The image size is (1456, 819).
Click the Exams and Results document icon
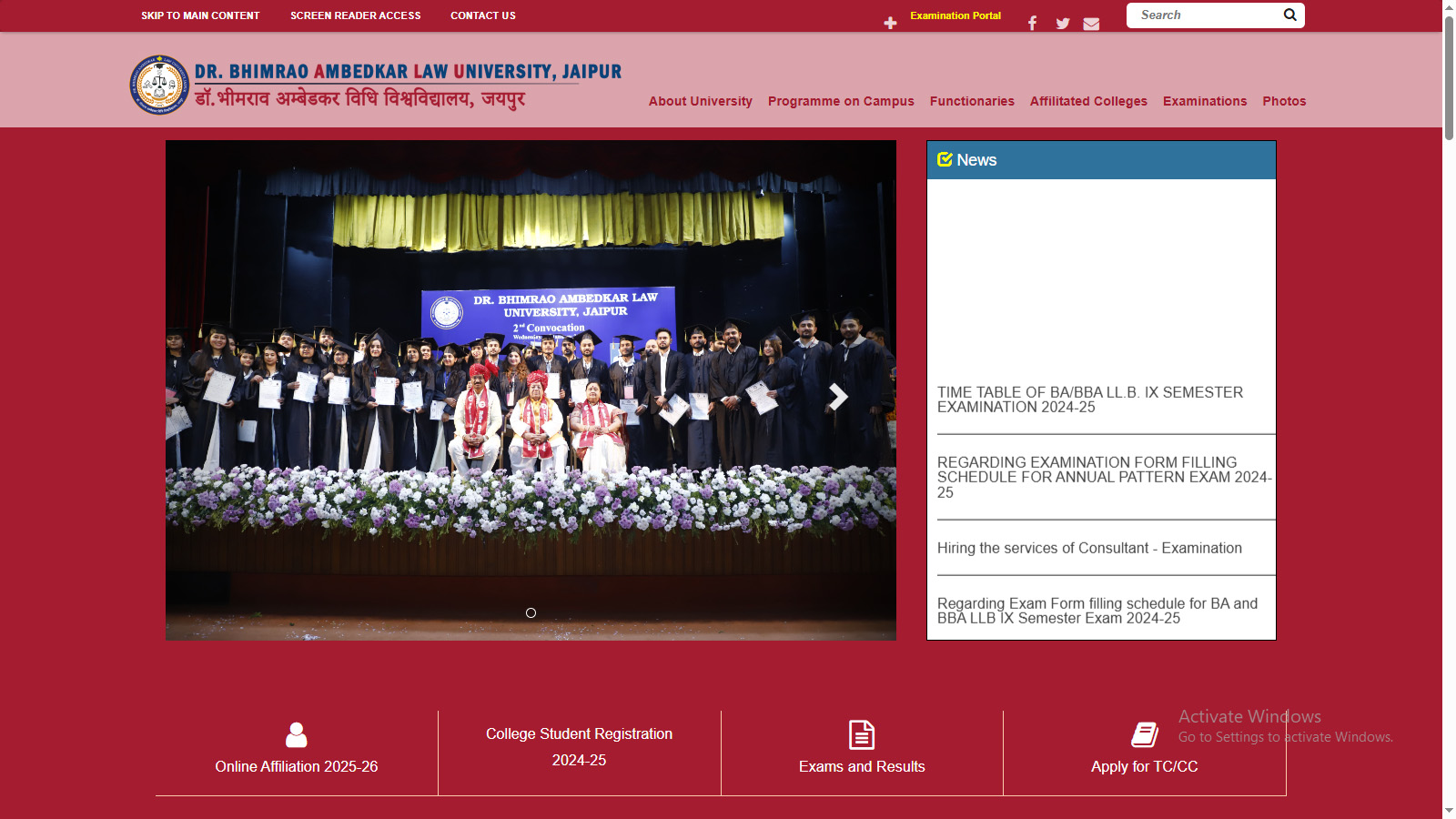pyautogui.click(x=862, y=734)
